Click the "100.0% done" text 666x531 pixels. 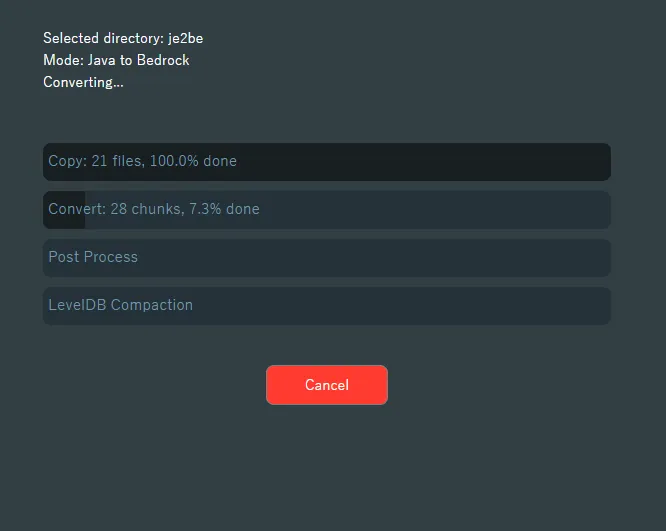pos(193,161)
